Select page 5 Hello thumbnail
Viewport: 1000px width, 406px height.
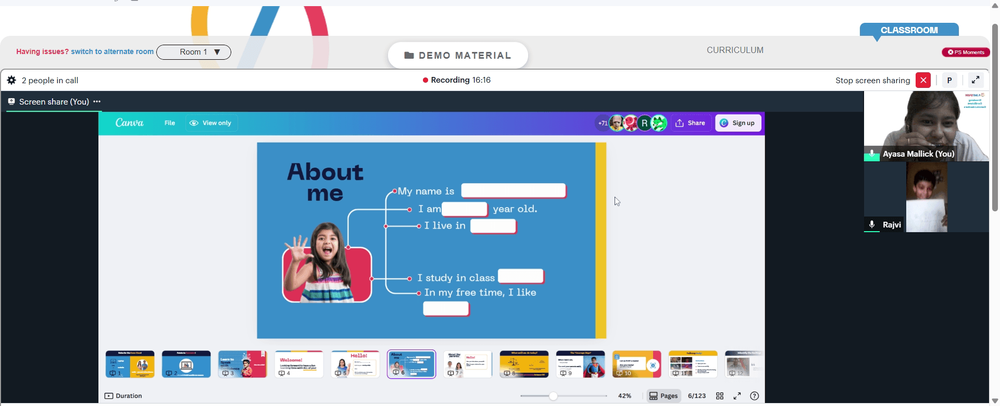[355, 364]
